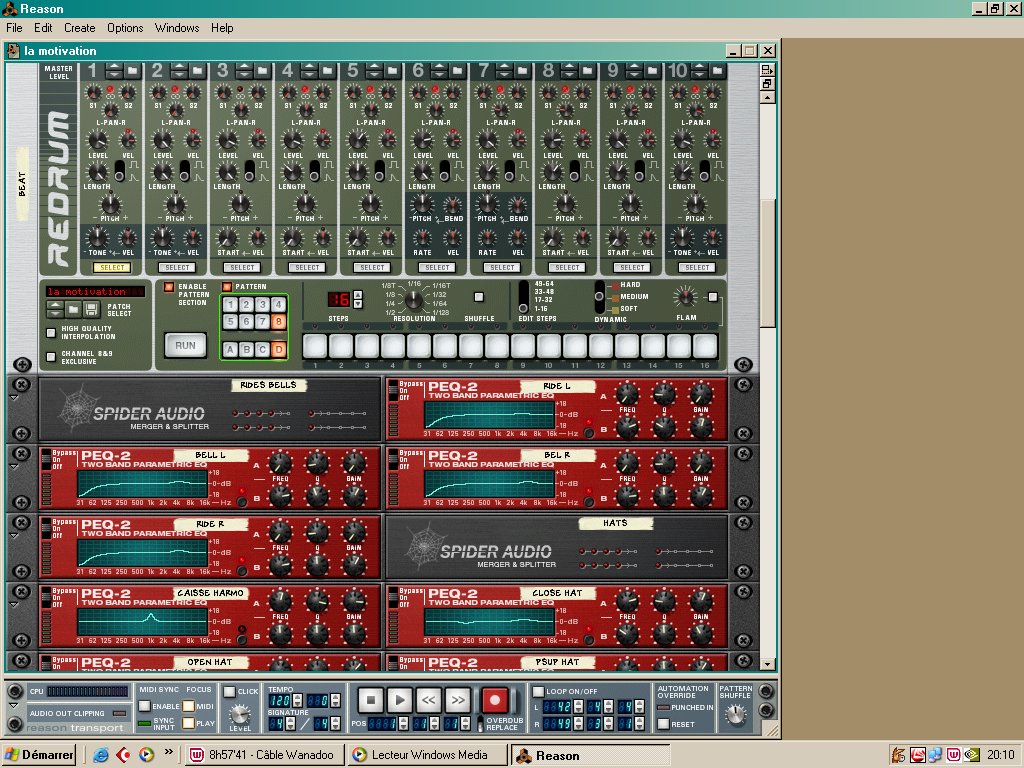The width and height of the screenshot is (1024, 768).
Task: Save the Redrum patch via floppy icon
Action: tap(91, 308)
